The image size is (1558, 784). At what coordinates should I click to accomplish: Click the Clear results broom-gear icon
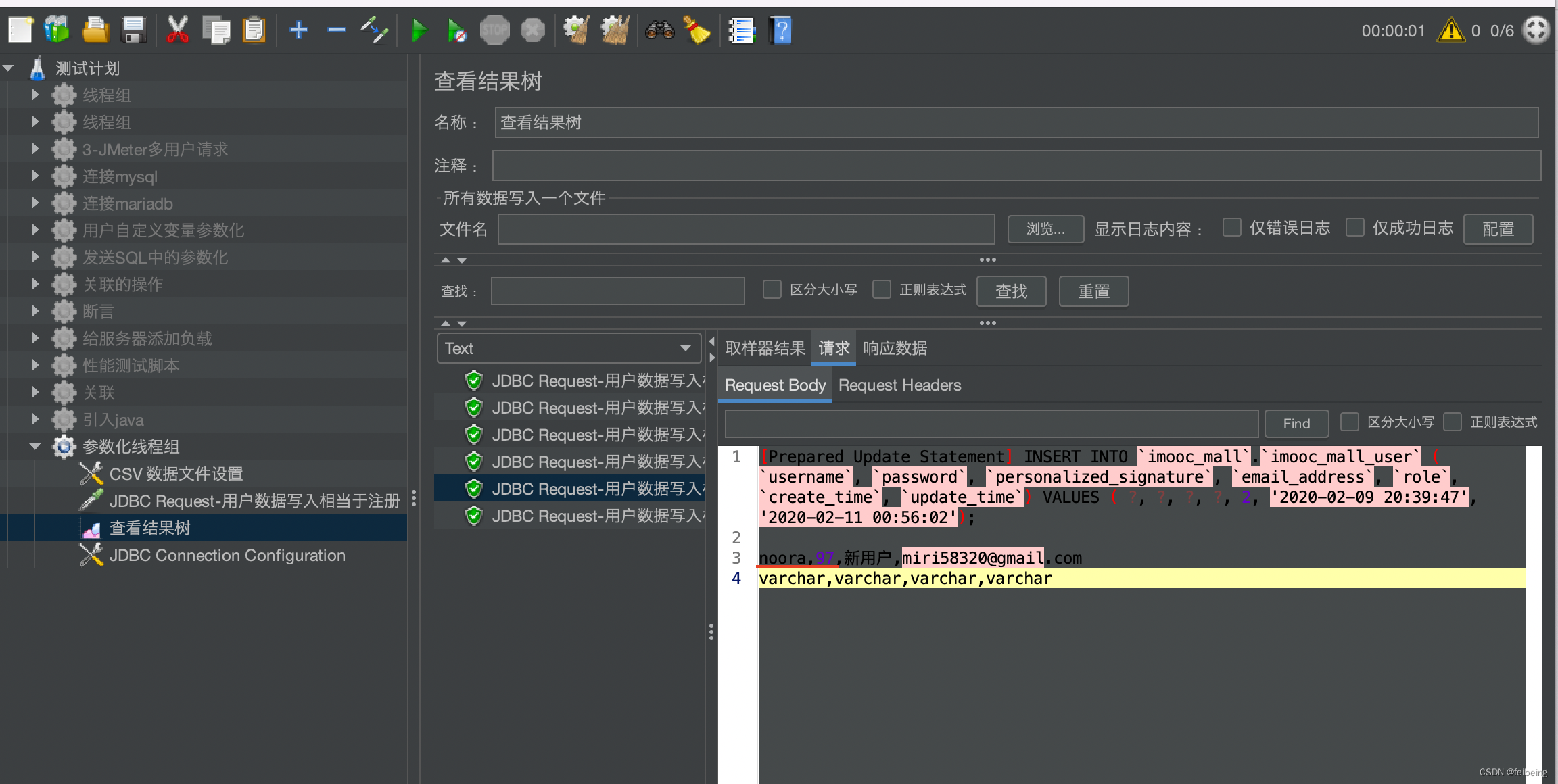[x=576, y=30]
